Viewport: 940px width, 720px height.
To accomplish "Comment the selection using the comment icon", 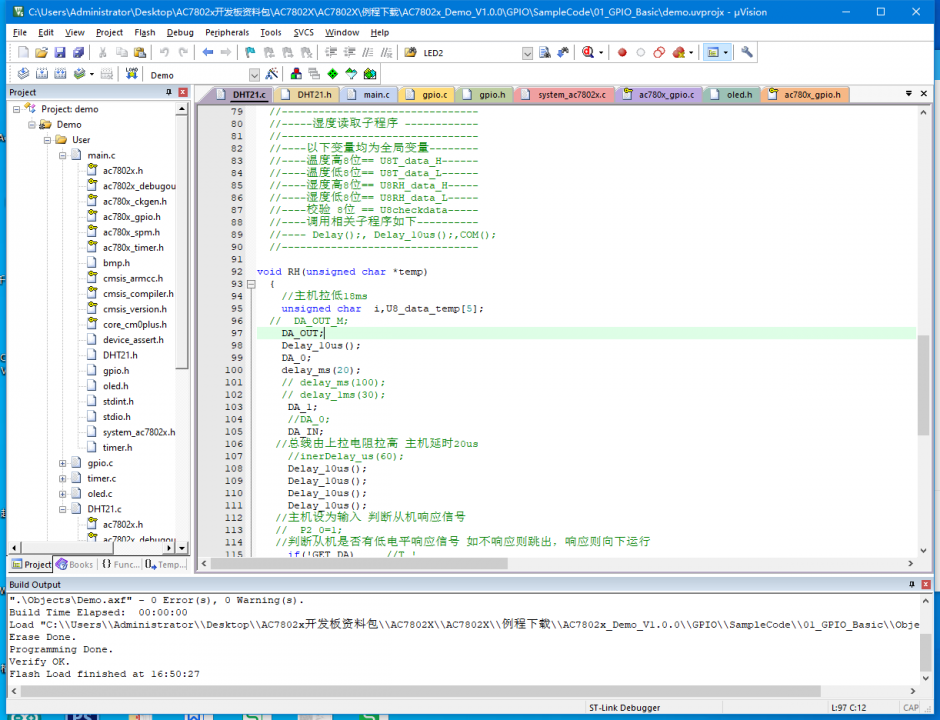I will pos(368,53).
